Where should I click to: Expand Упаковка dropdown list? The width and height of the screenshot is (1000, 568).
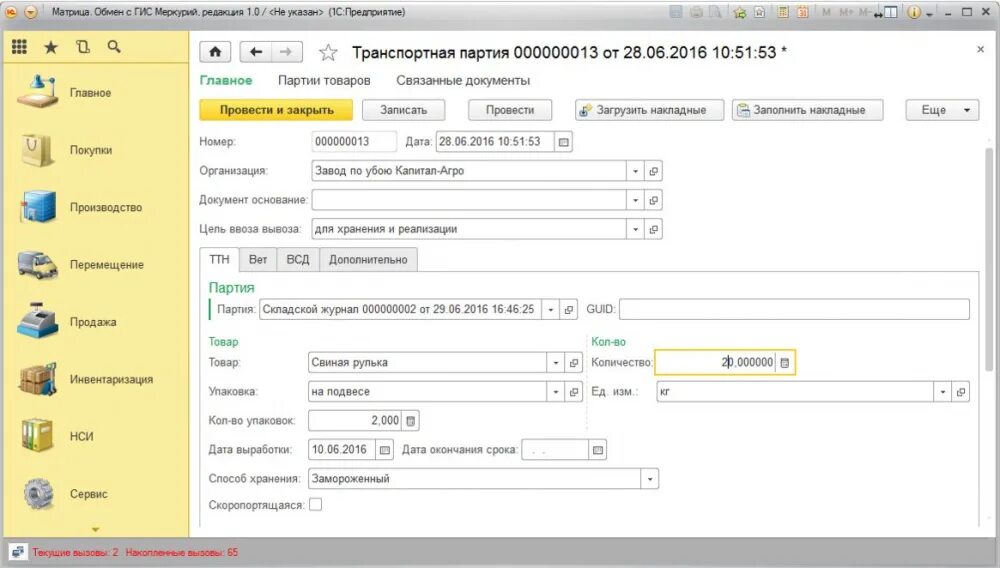555,392
